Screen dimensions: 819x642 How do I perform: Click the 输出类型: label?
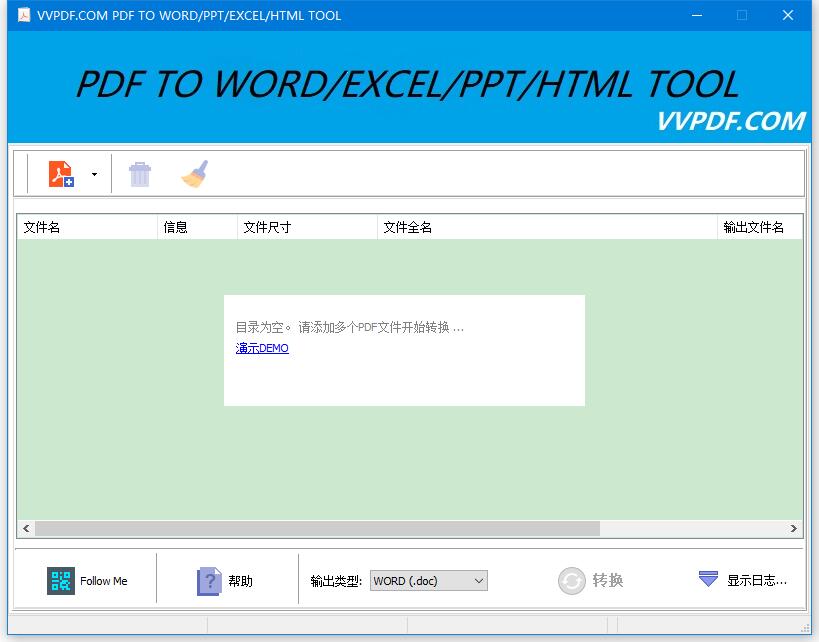coord(336,581)
